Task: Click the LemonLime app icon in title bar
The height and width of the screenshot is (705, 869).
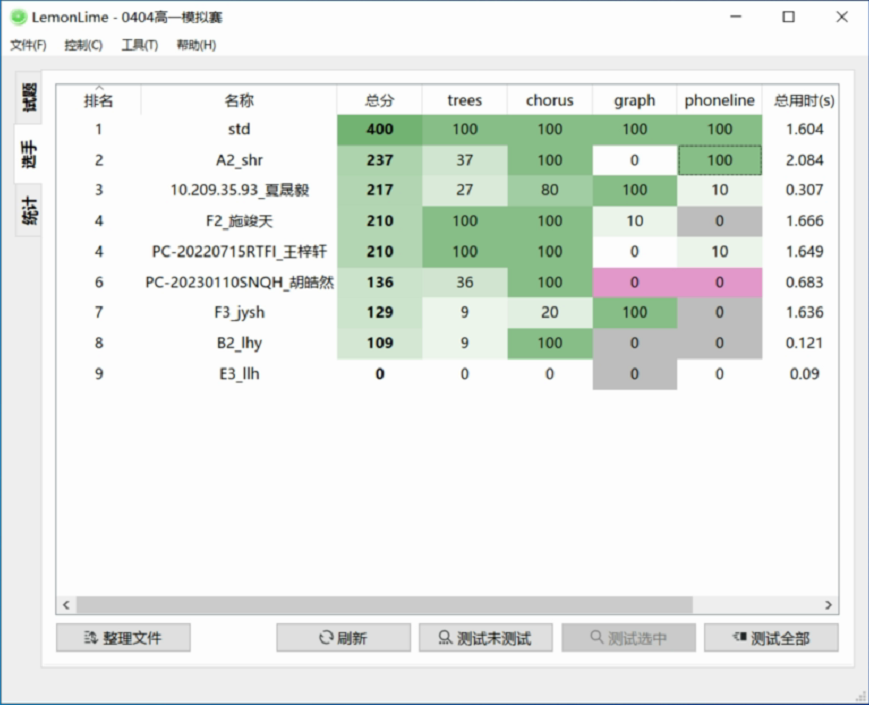Action: pos(17,17)
